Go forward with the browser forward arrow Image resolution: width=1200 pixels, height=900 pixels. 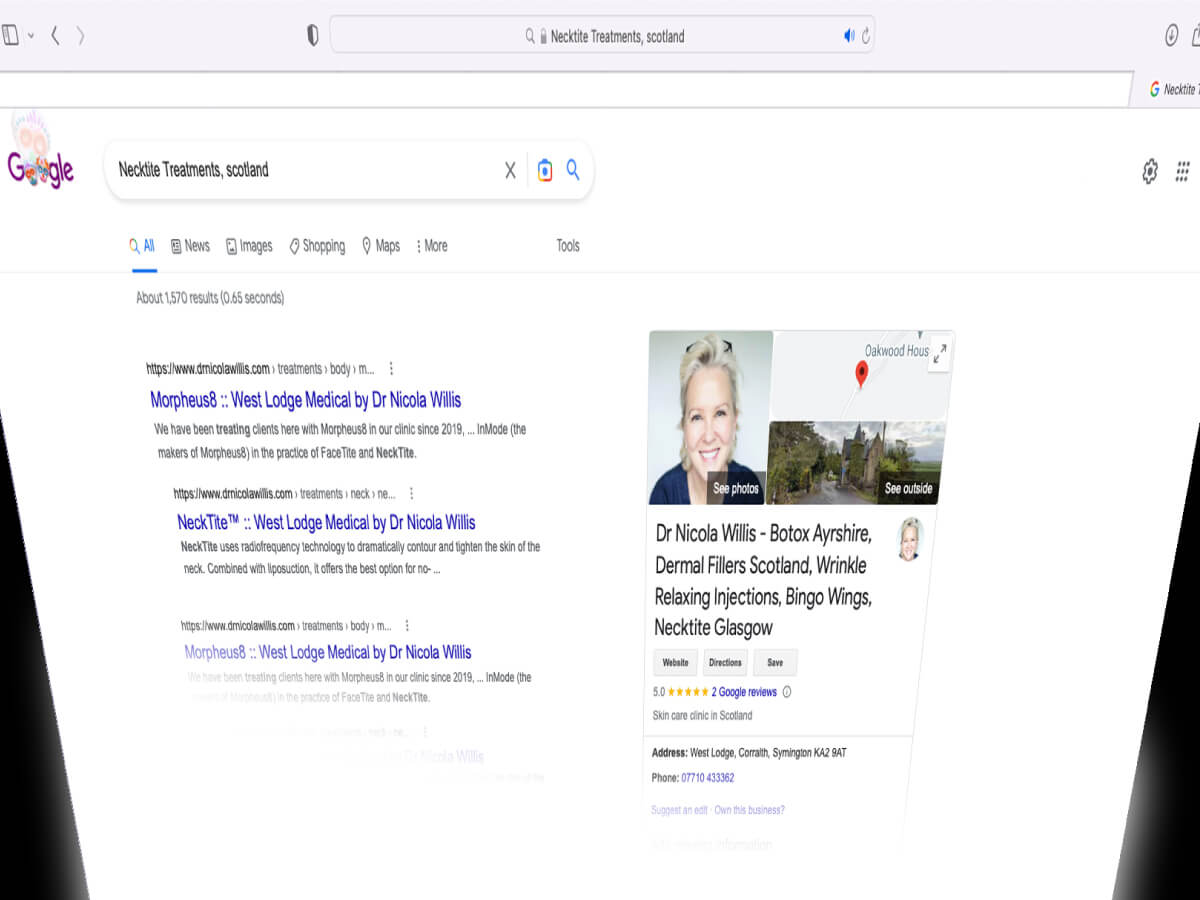click(x=81, y=36)
